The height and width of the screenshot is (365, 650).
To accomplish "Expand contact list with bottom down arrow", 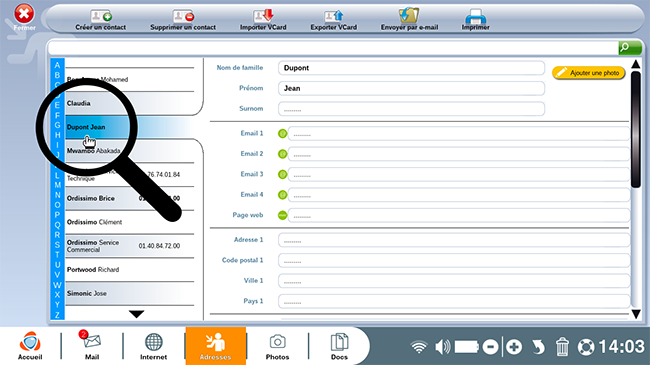I will click(136, 314).
